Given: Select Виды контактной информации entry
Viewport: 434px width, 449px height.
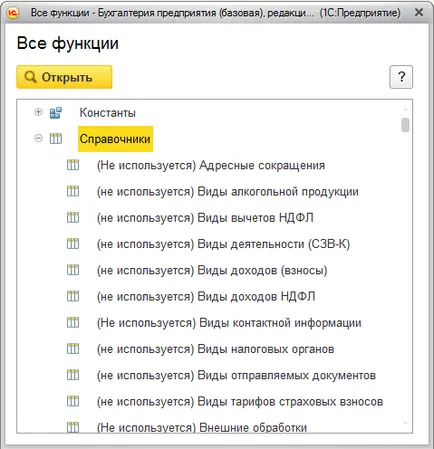Looking at the screenshot, I should pyautogui.click(x=229, y=323).
